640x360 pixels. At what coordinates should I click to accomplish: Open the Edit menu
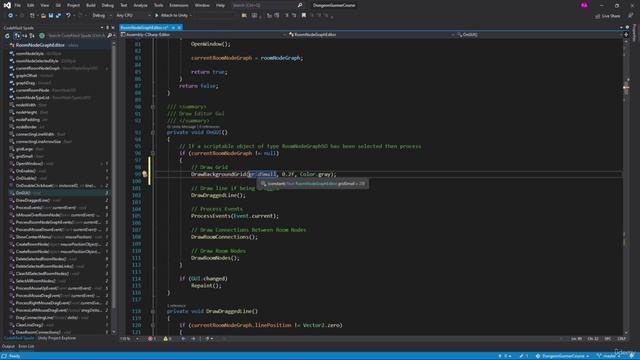[31, 5]
